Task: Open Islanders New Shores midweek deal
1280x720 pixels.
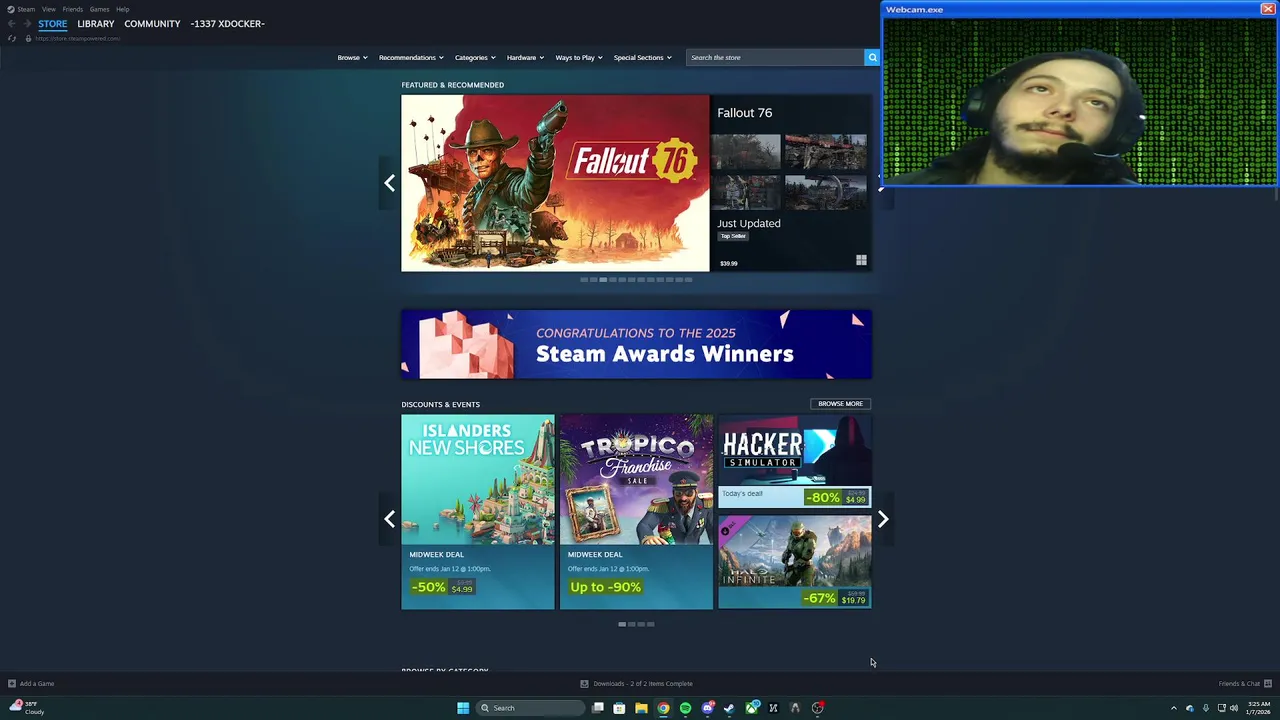Action: pos(478,512)
